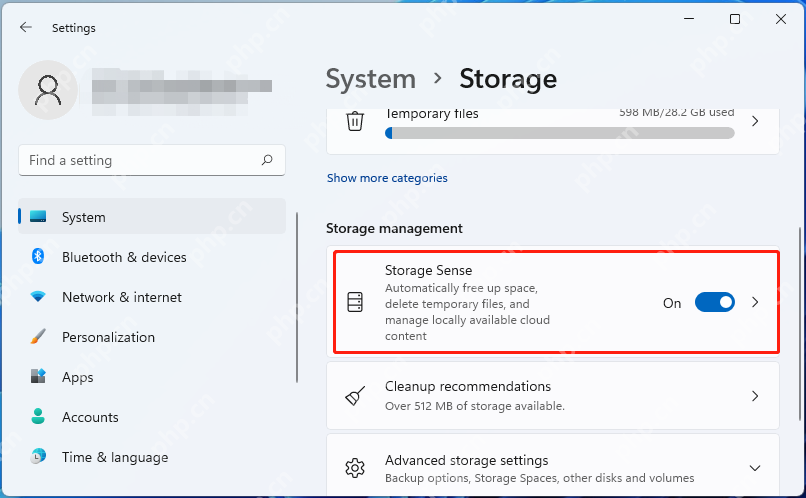Open Network & internet settings
This screenshot has height=498, width=806.
tap(152, 297)
